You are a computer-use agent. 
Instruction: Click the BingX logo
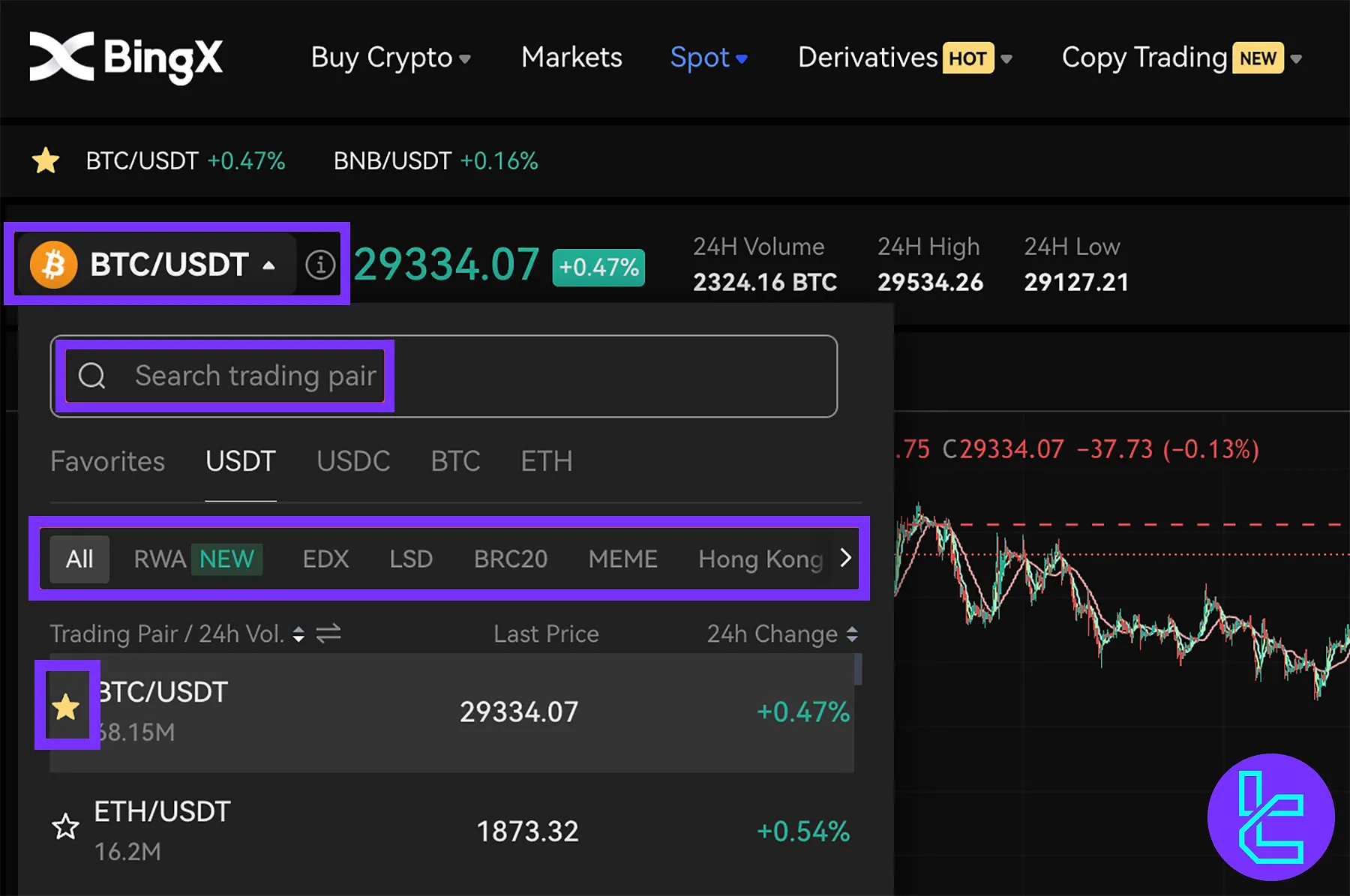pyautogui.click(x=126, y=58)
